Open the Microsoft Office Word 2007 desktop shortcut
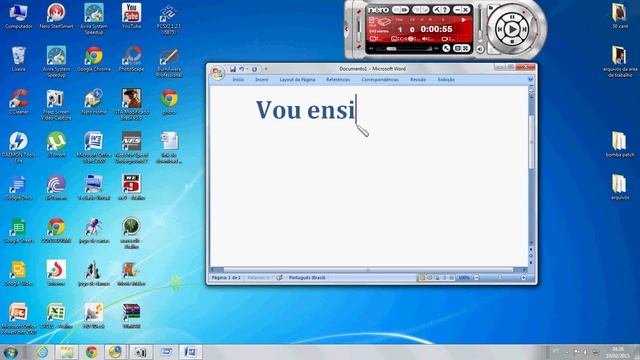Image resolution: width=640 pixels, height=360 pixels. (x=93, y=148)
